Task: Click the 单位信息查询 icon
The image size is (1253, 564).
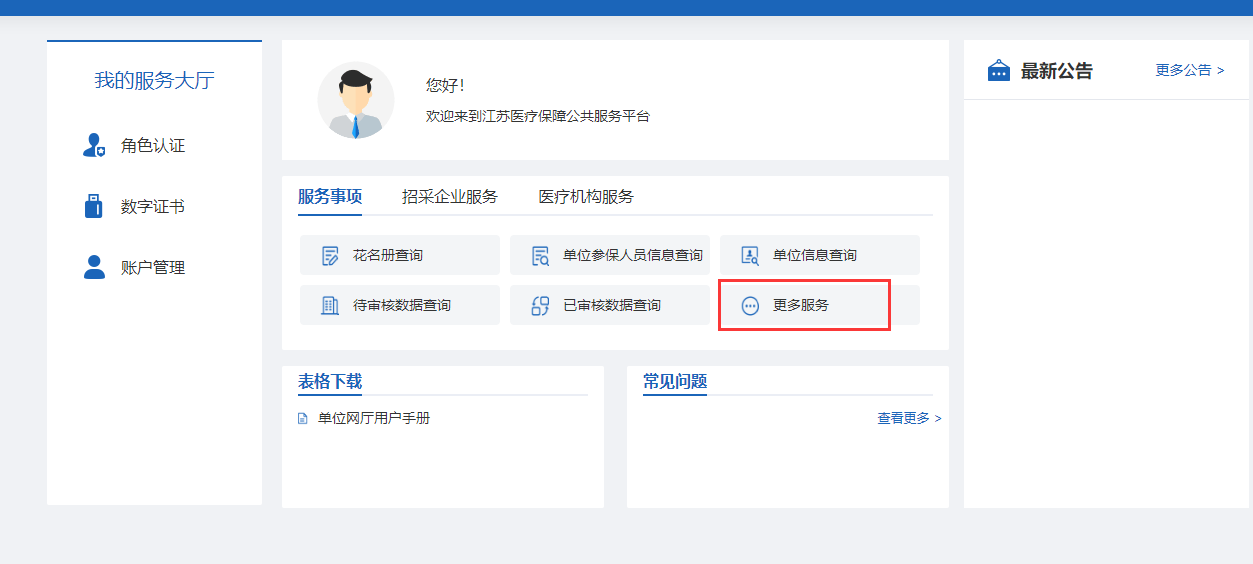Action: pyautogui.click(x=750, y=256)
